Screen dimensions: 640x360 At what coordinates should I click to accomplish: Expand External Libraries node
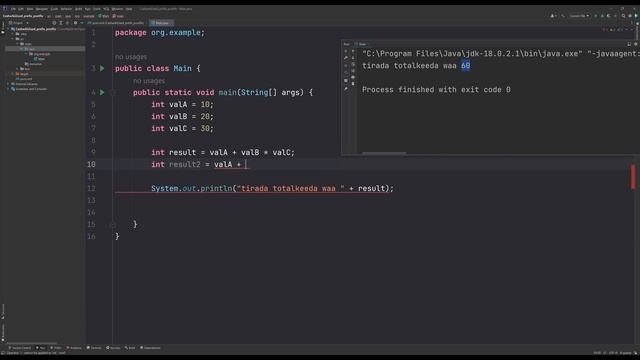tap(8, 84)
